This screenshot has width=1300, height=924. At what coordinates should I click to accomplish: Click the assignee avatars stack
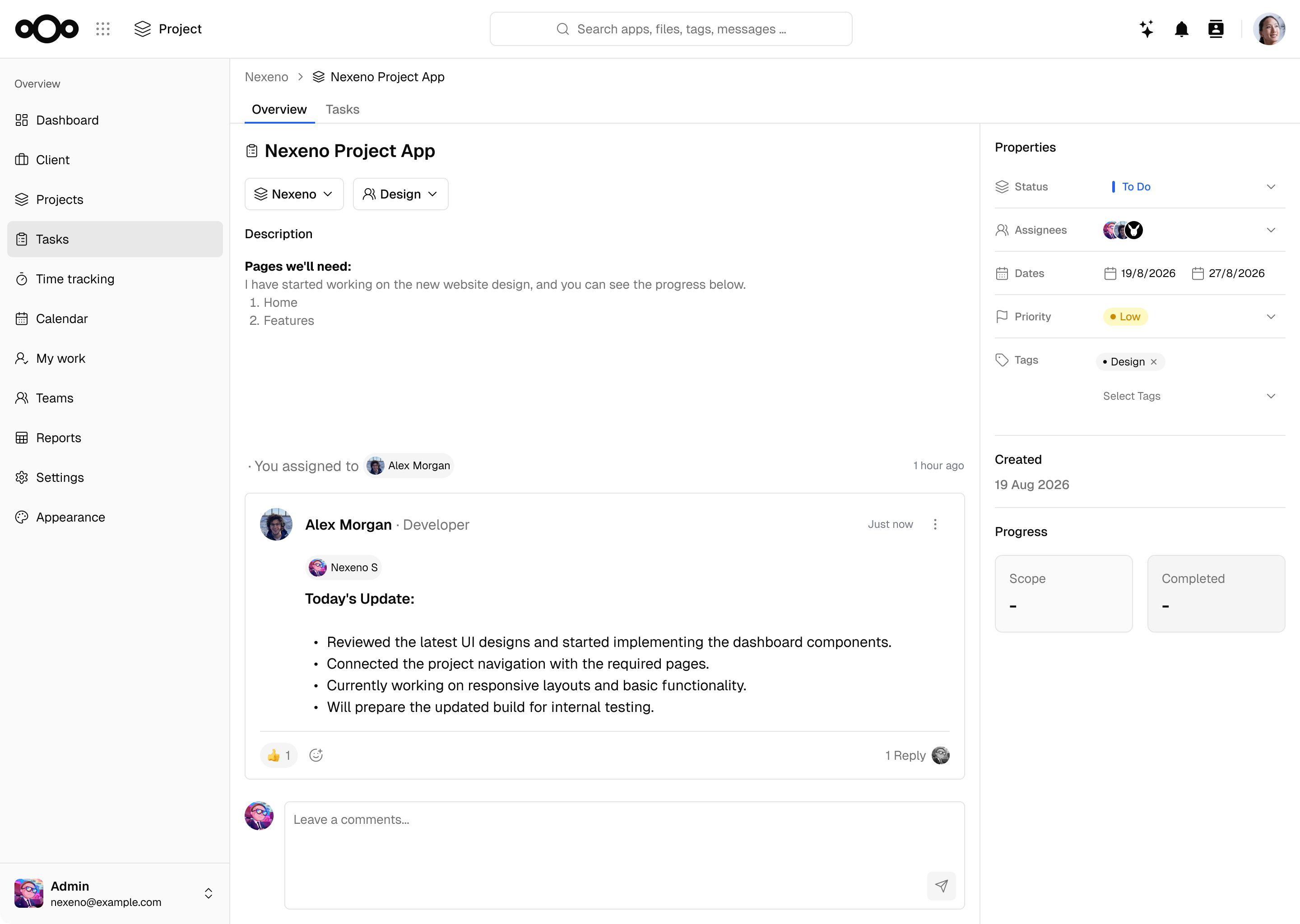point(1123,230)
